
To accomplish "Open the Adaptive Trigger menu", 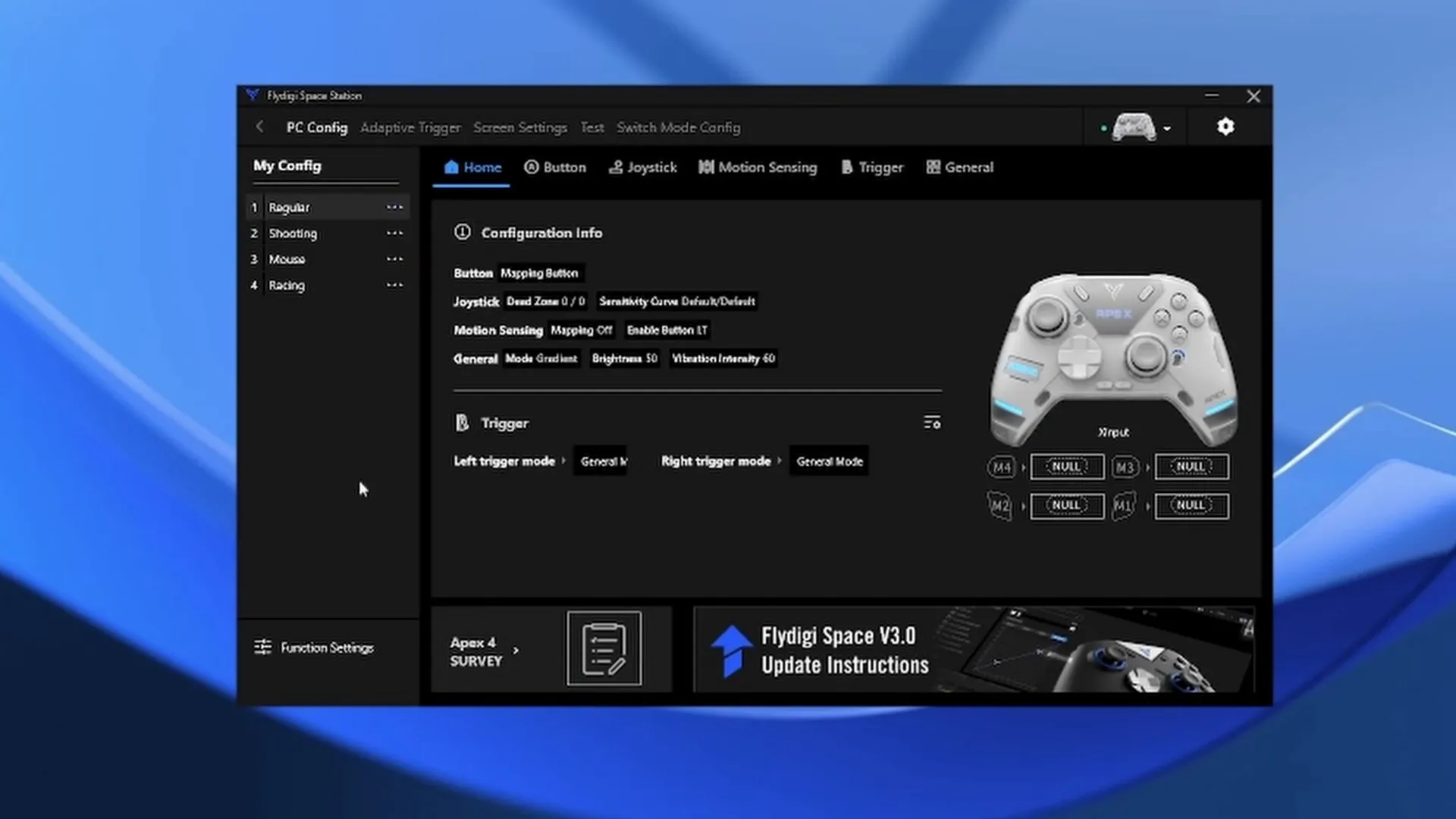I will click(x=410, y=127).
